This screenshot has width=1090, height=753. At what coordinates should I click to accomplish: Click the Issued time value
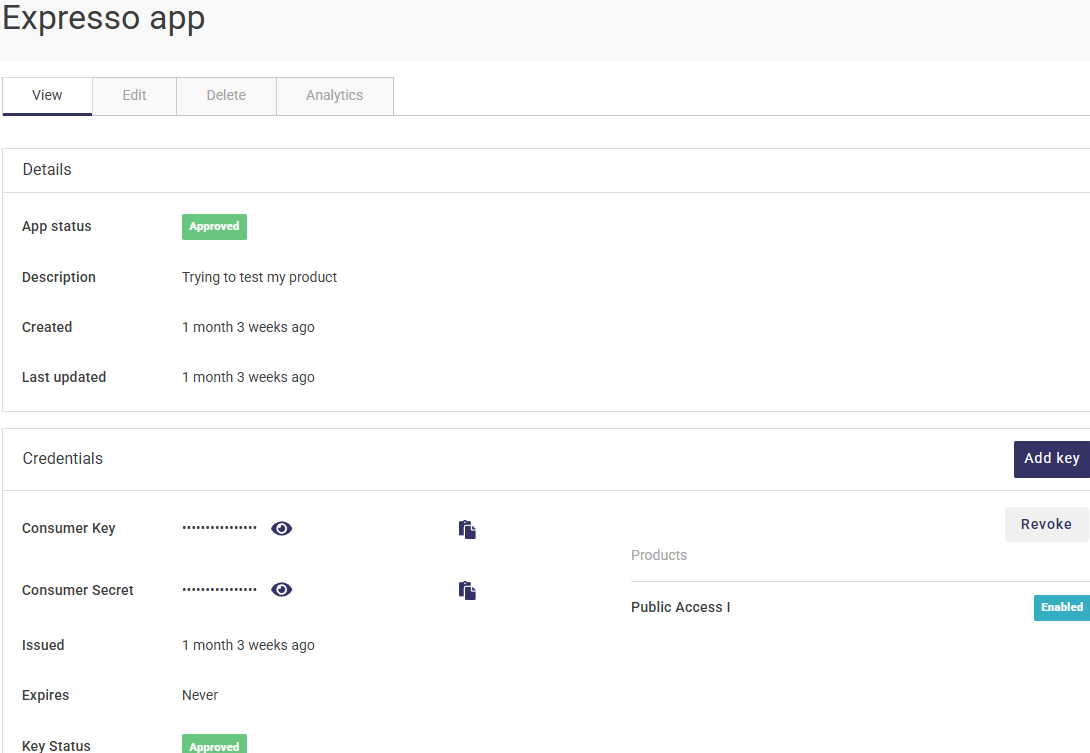[x=248, y=645]
